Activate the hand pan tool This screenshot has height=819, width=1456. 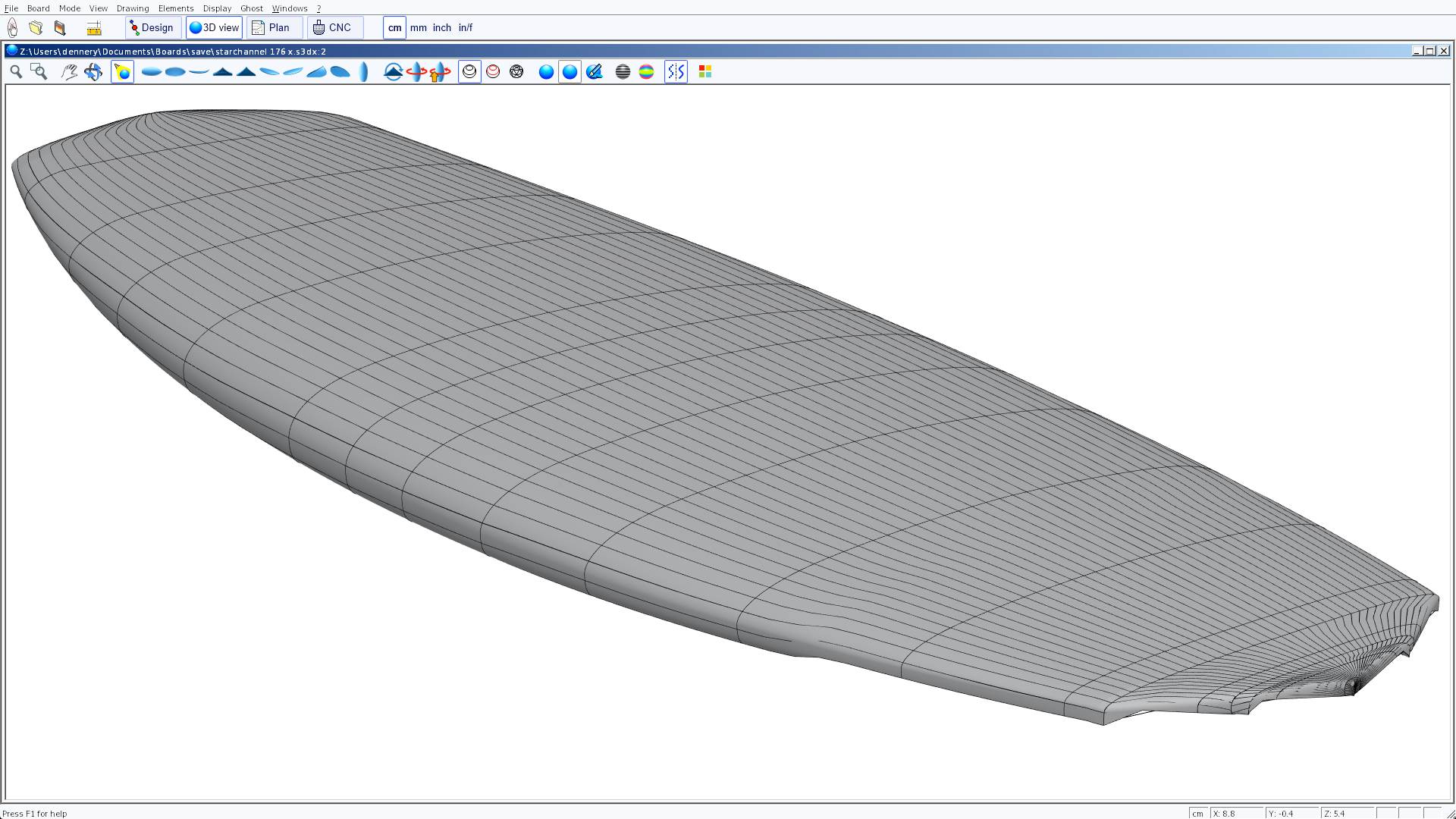point(69,71)
